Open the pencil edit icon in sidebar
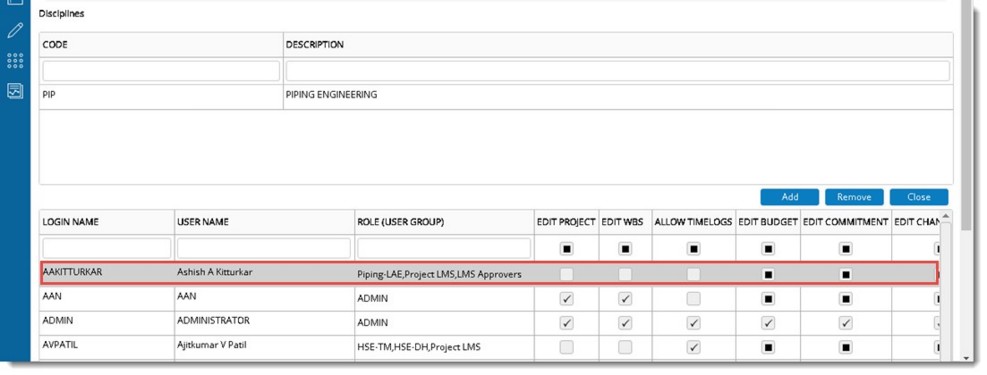 15,30
